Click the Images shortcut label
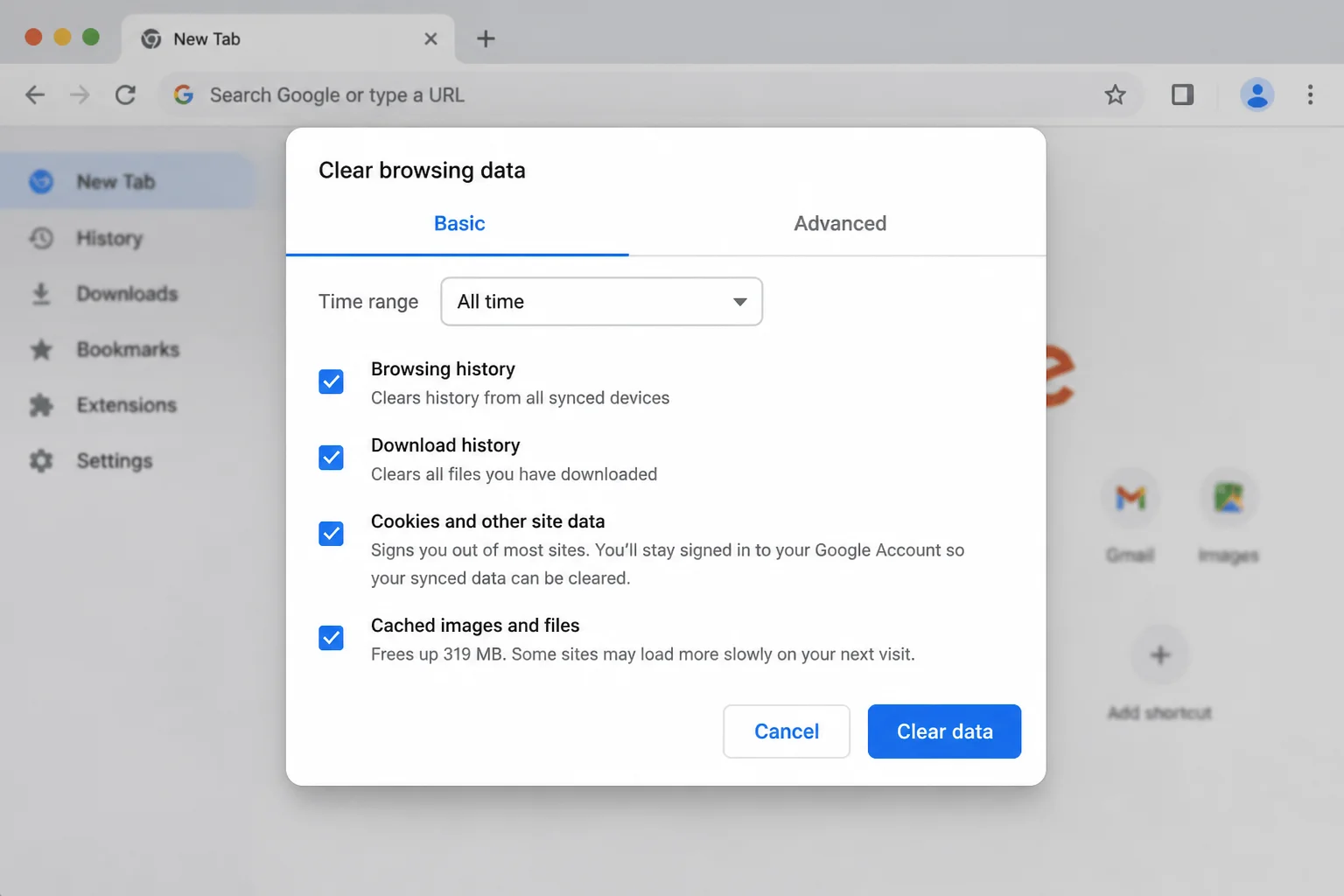Screen dimensions: 1344x896 tap(1228, 556)
